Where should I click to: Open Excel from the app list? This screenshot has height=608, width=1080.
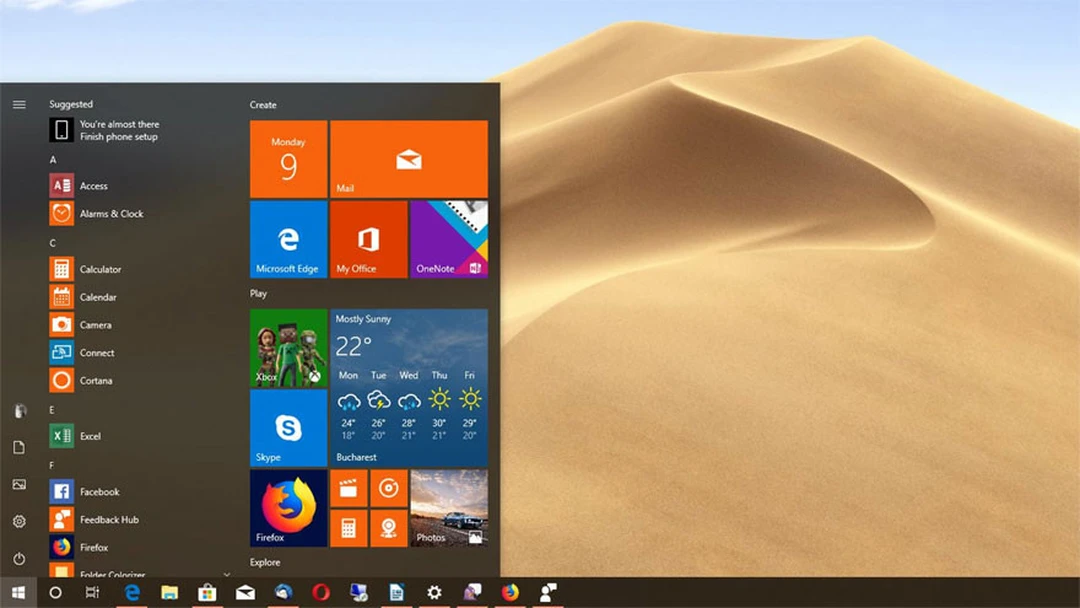coord(92,436)
